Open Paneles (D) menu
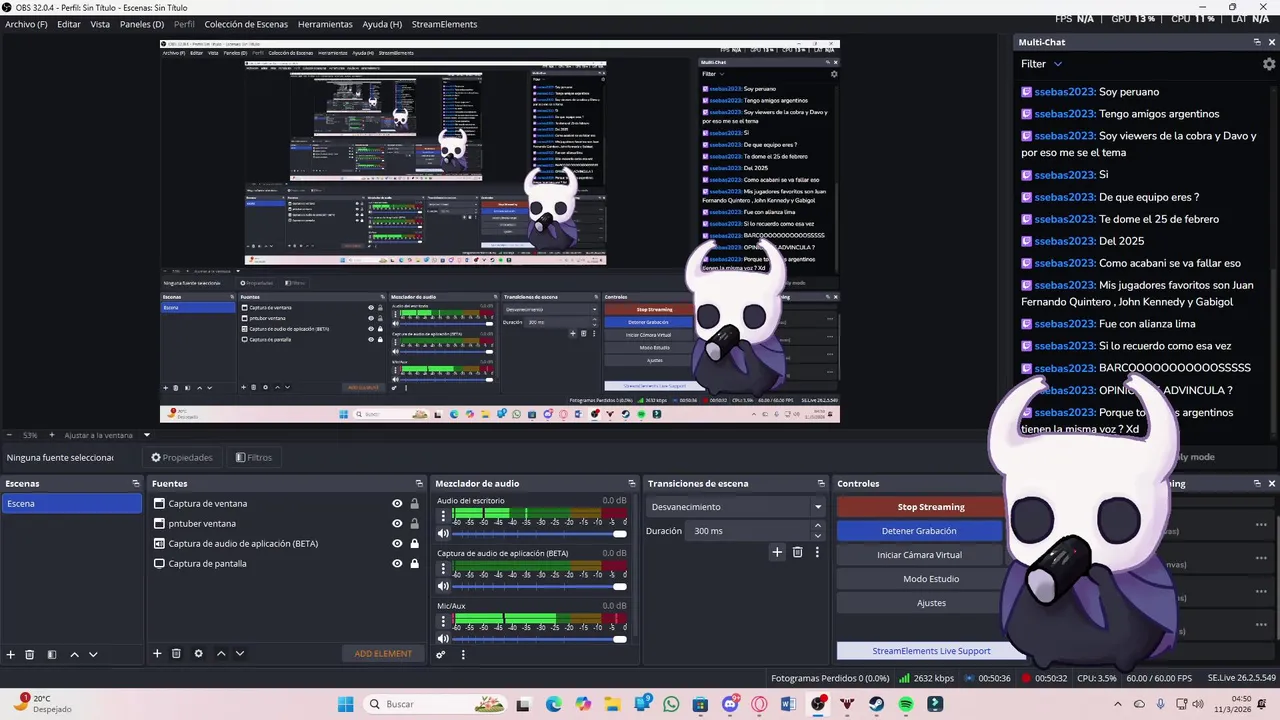The height and width of the screenshot is (720, 1280). point(142,24)
